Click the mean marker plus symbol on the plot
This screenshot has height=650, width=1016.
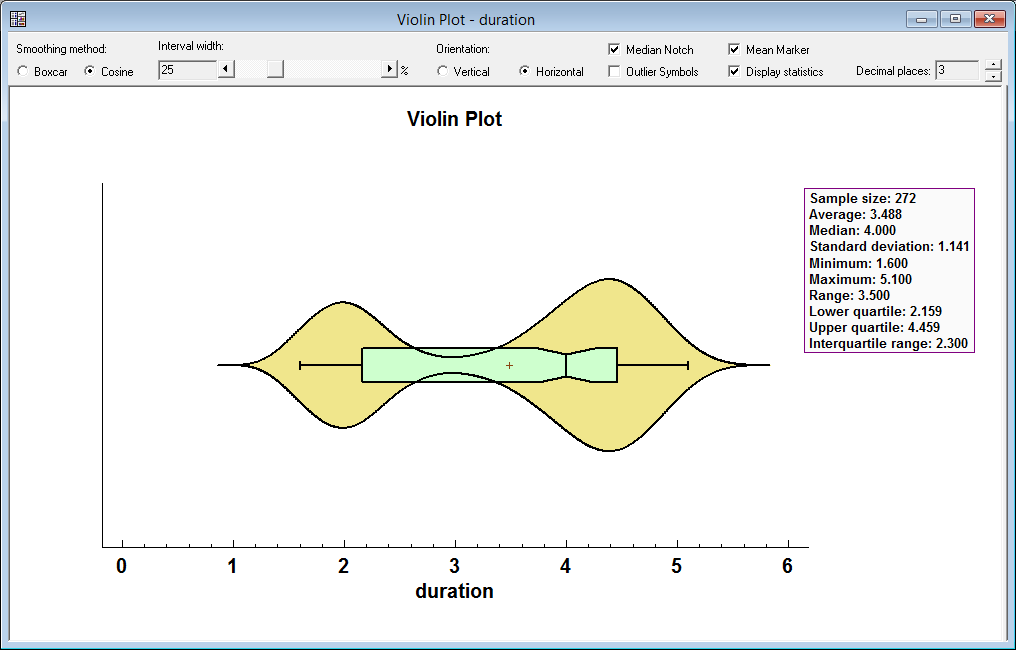(x=509, y=366)
